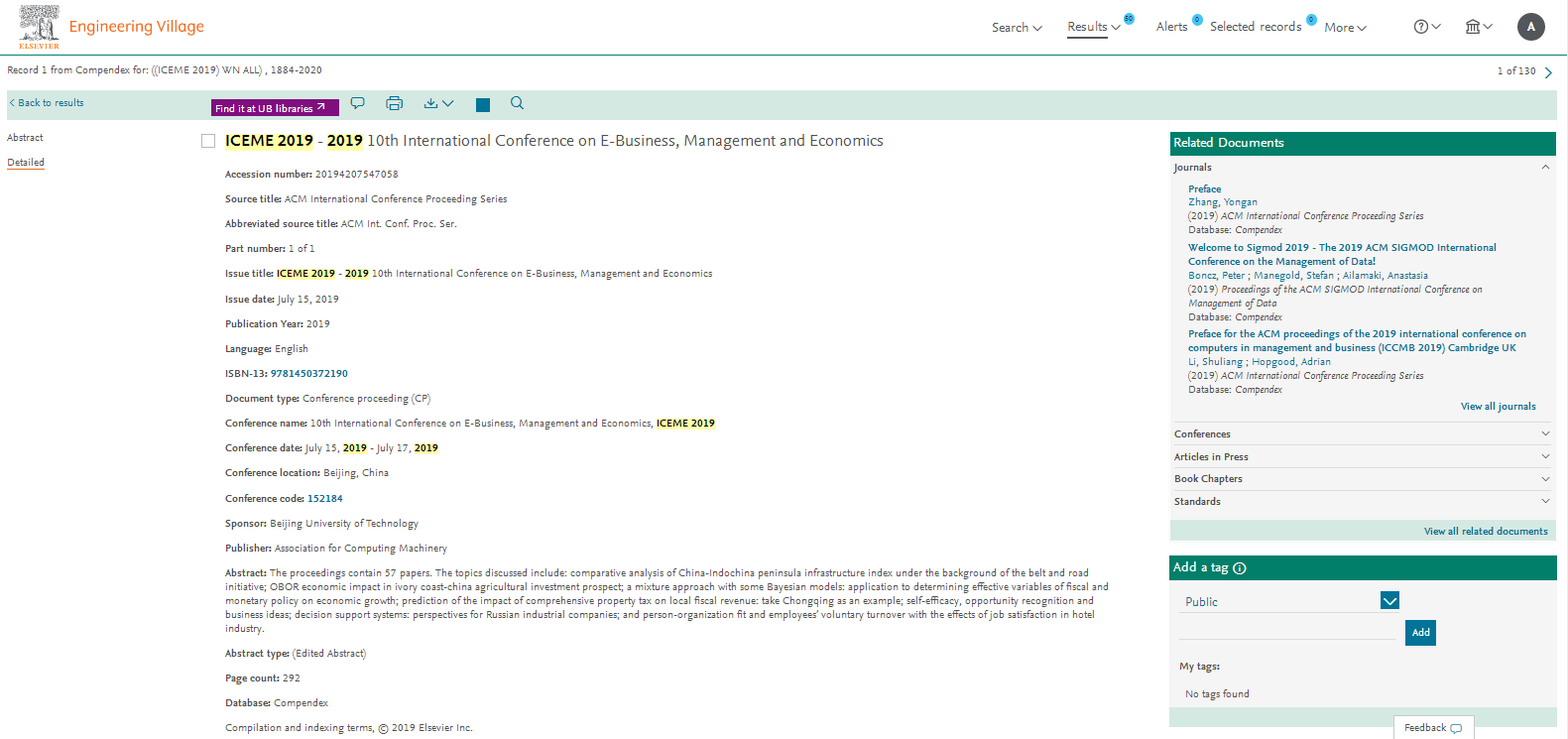
Task: Open View all related documents link
Action: [x=1486, y=532]
